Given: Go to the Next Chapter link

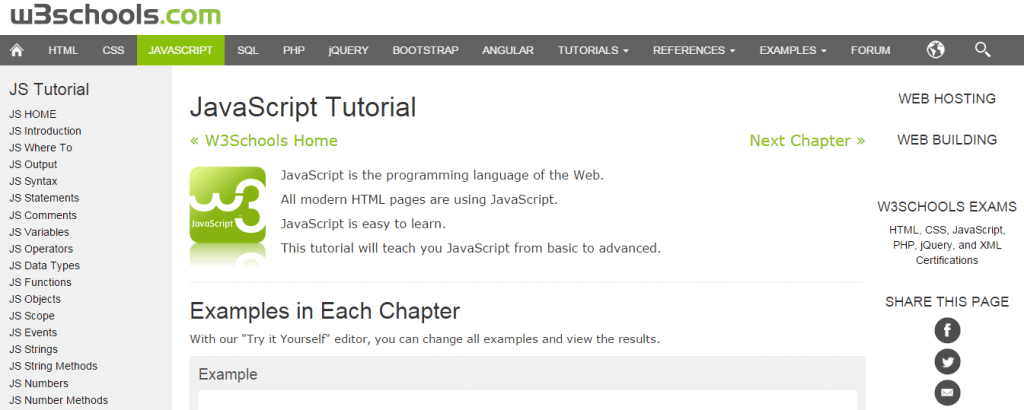Looking at the screenshot, I should (807, 140).
